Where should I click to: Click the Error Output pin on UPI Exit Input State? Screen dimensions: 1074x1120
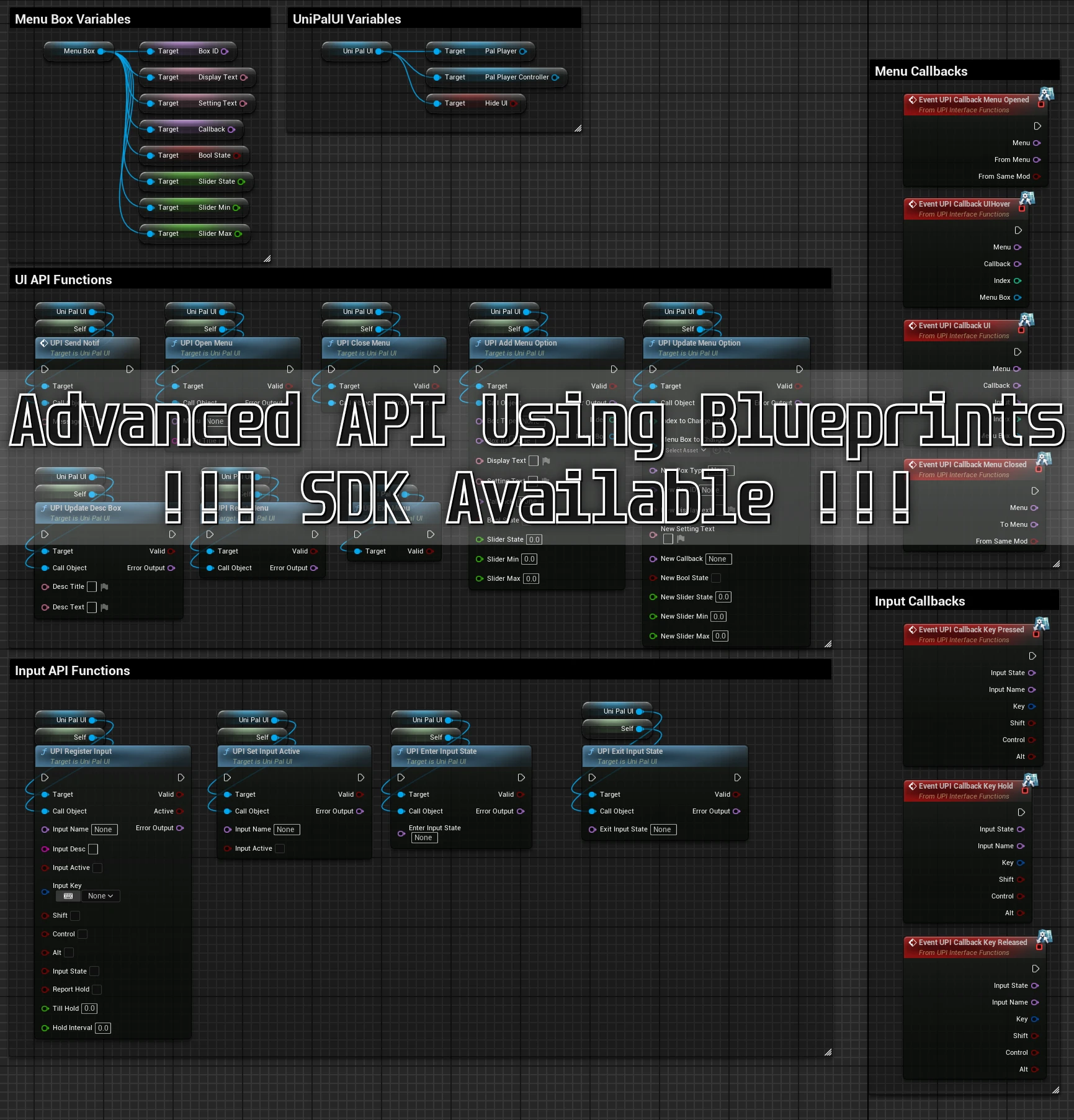(x=736, y=812)
